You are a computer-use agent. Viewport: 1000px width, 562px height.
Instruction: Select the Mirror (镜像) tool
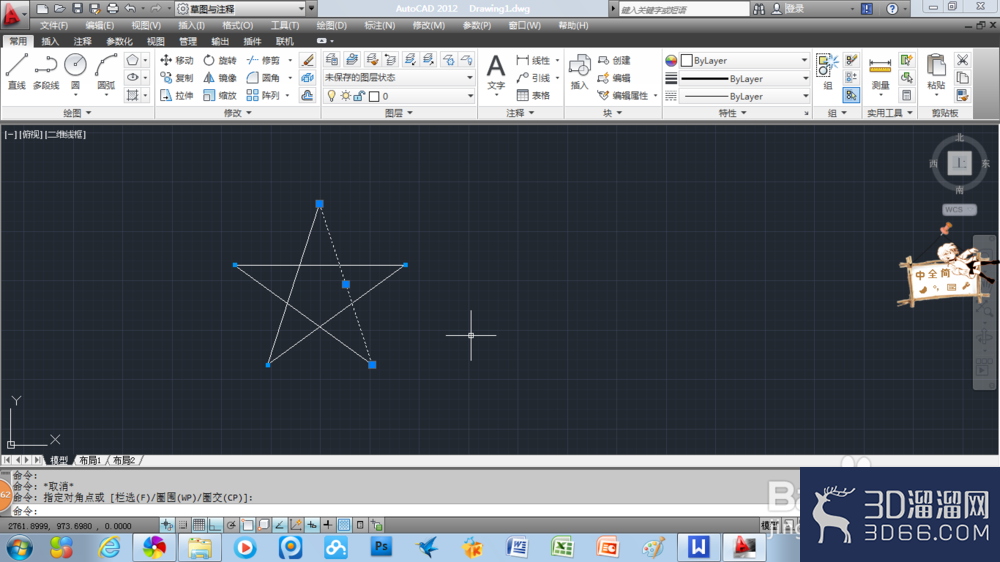tap(220, 78)
